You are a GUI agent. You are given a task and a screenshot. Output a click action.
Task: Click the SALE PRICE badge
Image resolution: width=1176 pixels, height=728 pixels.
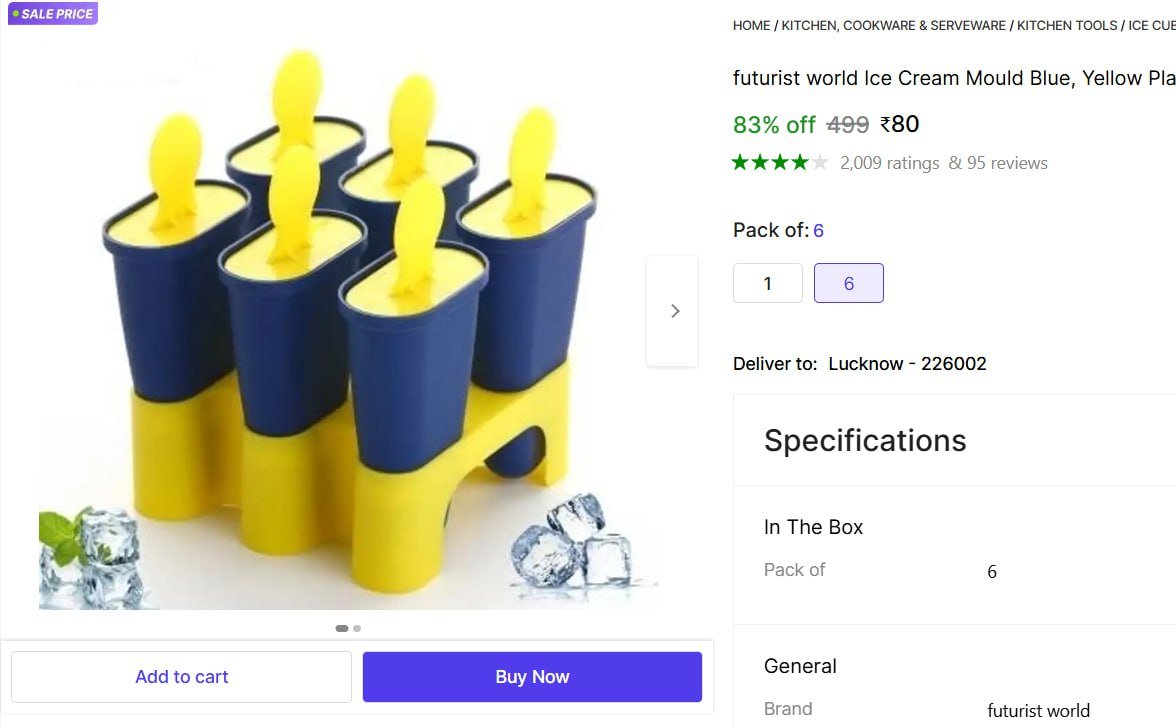pos(53,14)
